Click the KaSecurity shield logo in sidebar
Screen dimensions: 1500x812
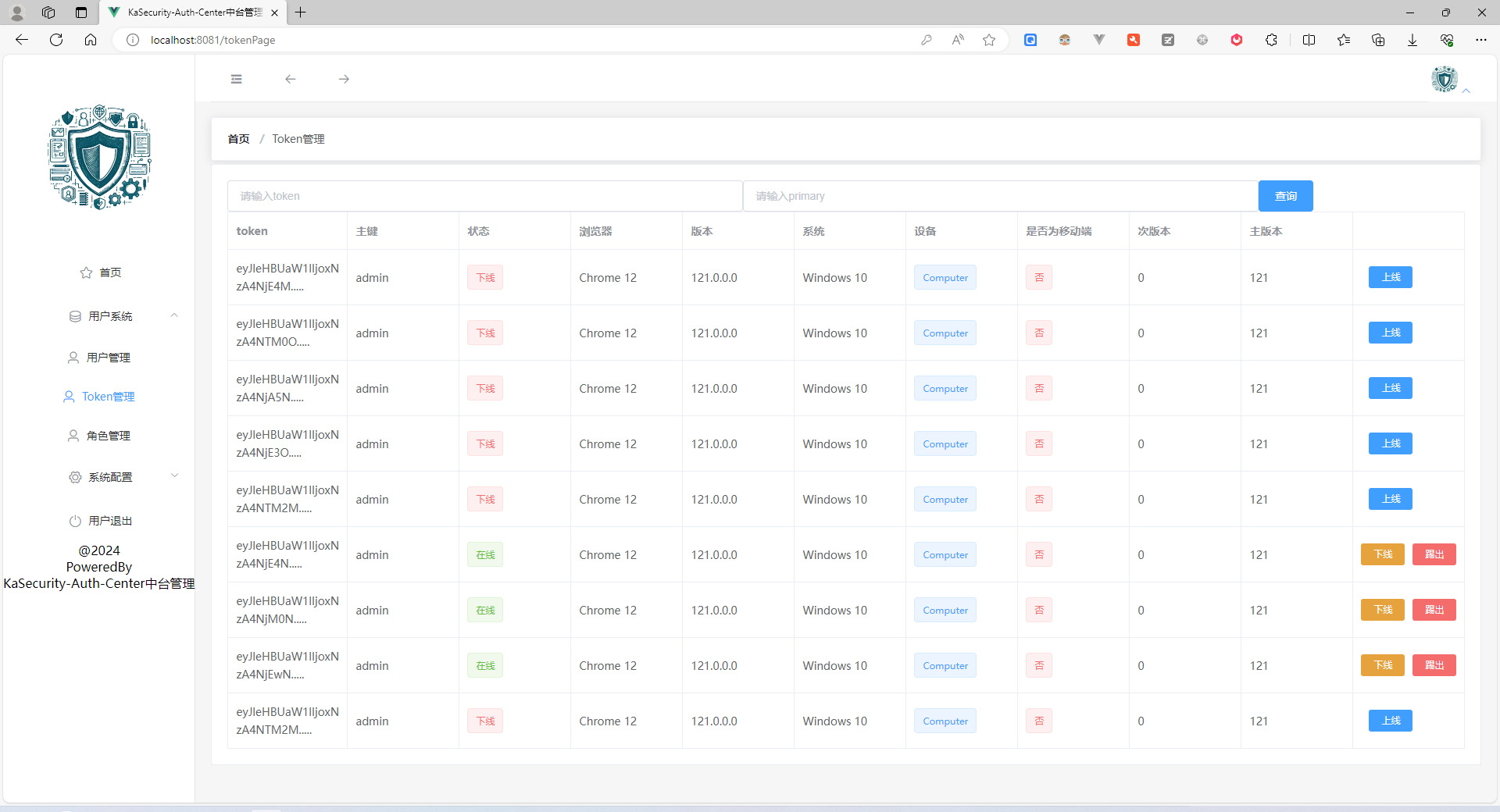pos(99,157)
